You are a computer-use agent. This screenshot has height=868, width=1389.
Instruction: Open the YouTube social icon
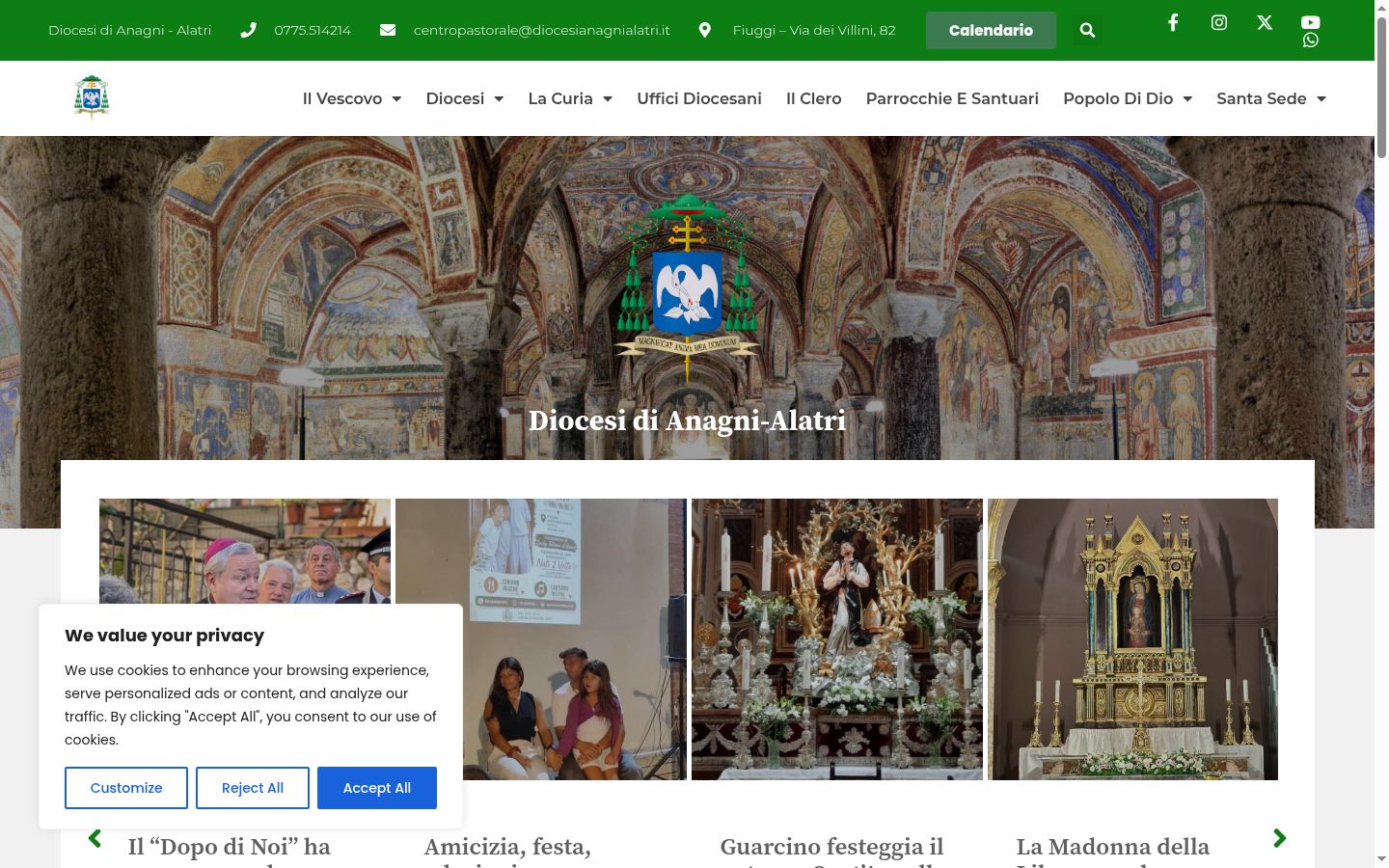click(x=1310, y=22)
